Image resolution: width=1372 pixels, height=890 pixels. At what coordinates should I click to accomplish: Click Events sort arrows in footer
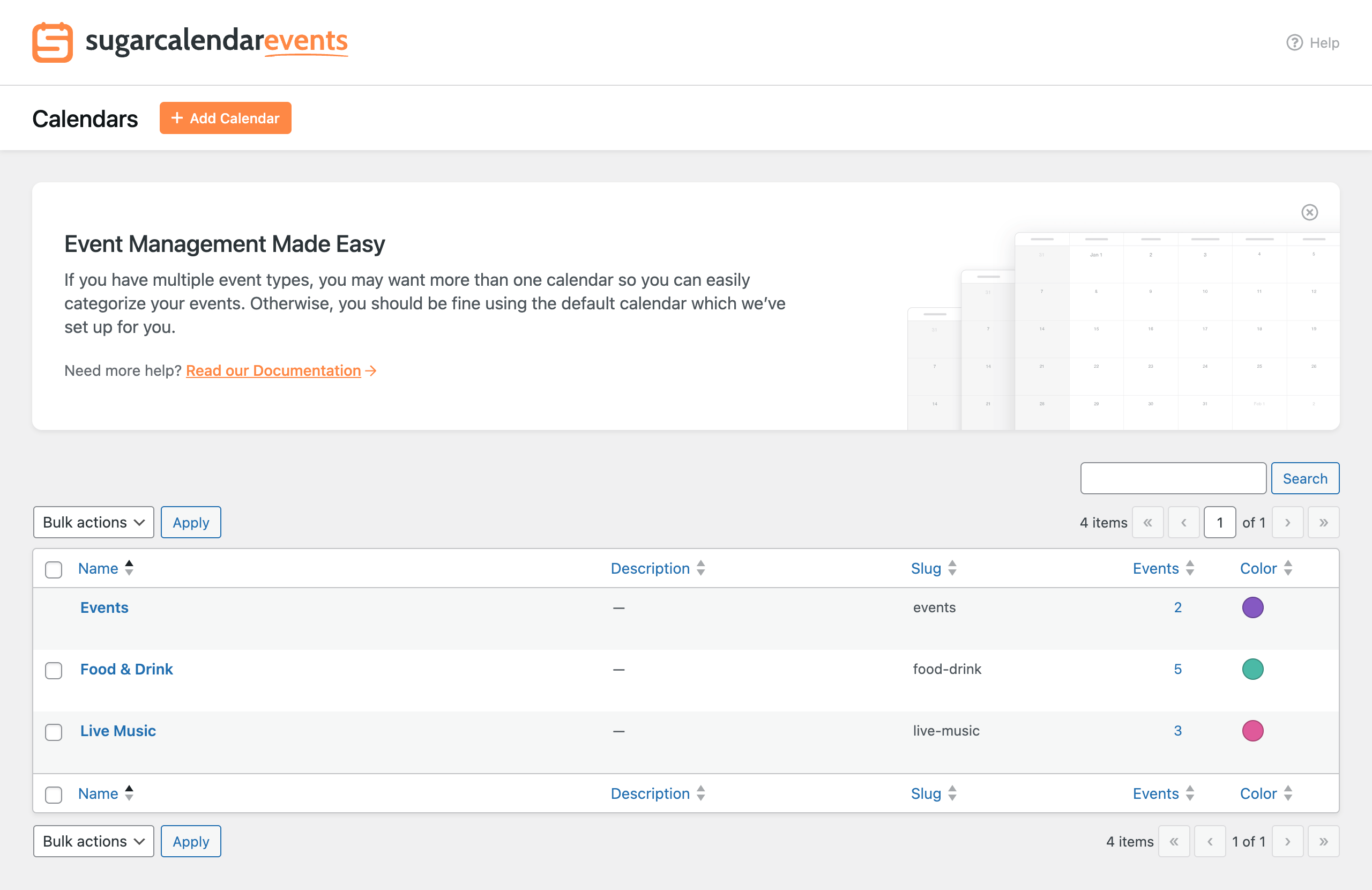pos(1190,793)
